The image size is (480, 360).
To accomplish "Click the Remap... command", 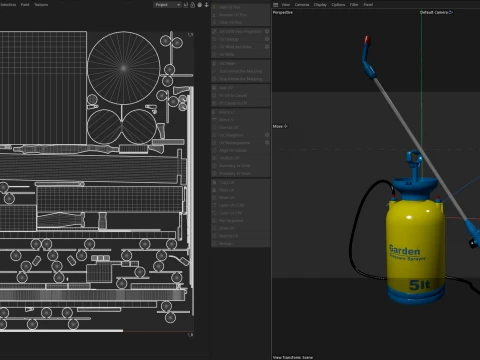I will coord(240,243).
